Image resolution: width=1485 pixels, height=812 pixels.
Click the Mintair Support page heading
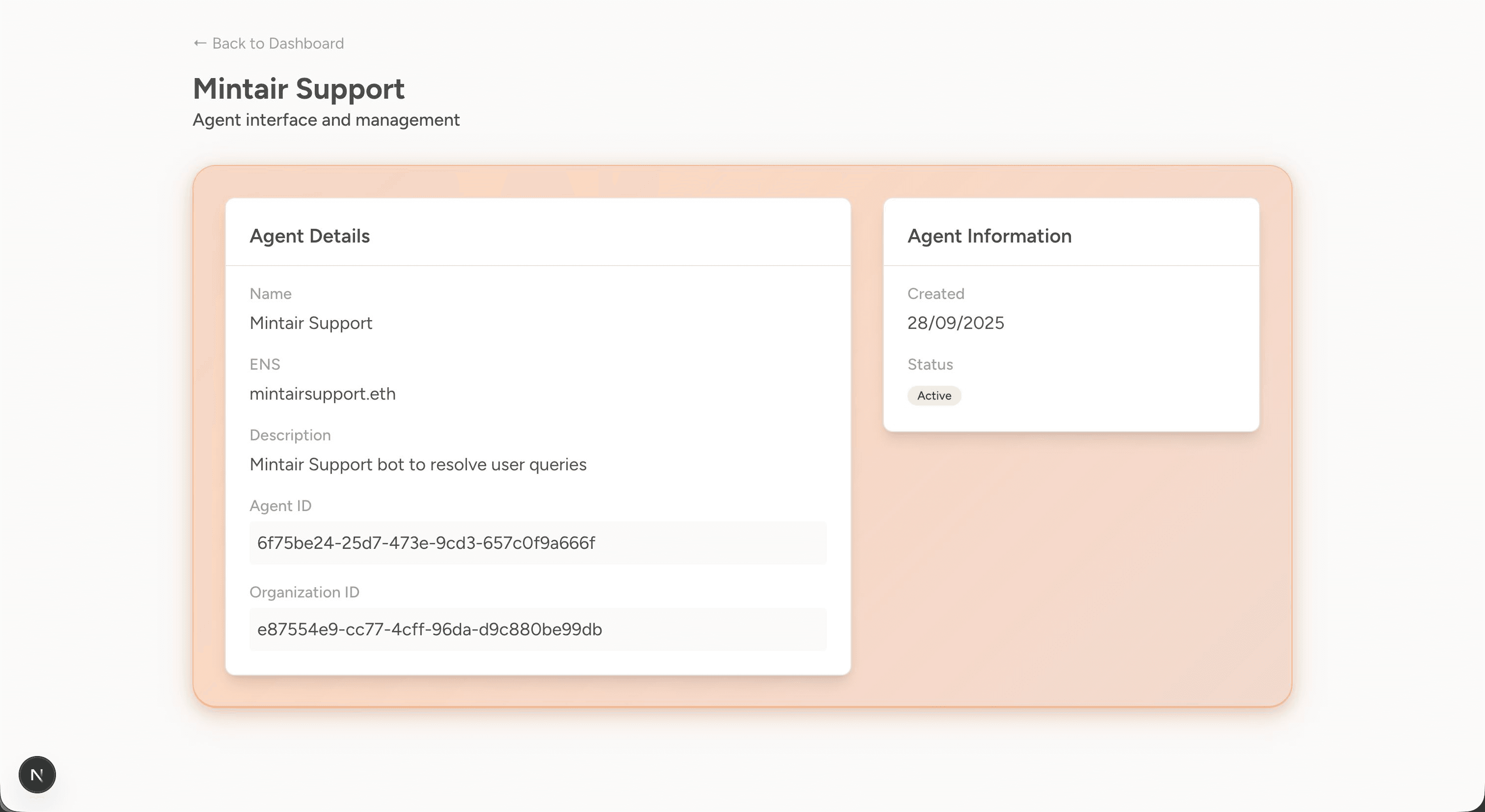298,89
